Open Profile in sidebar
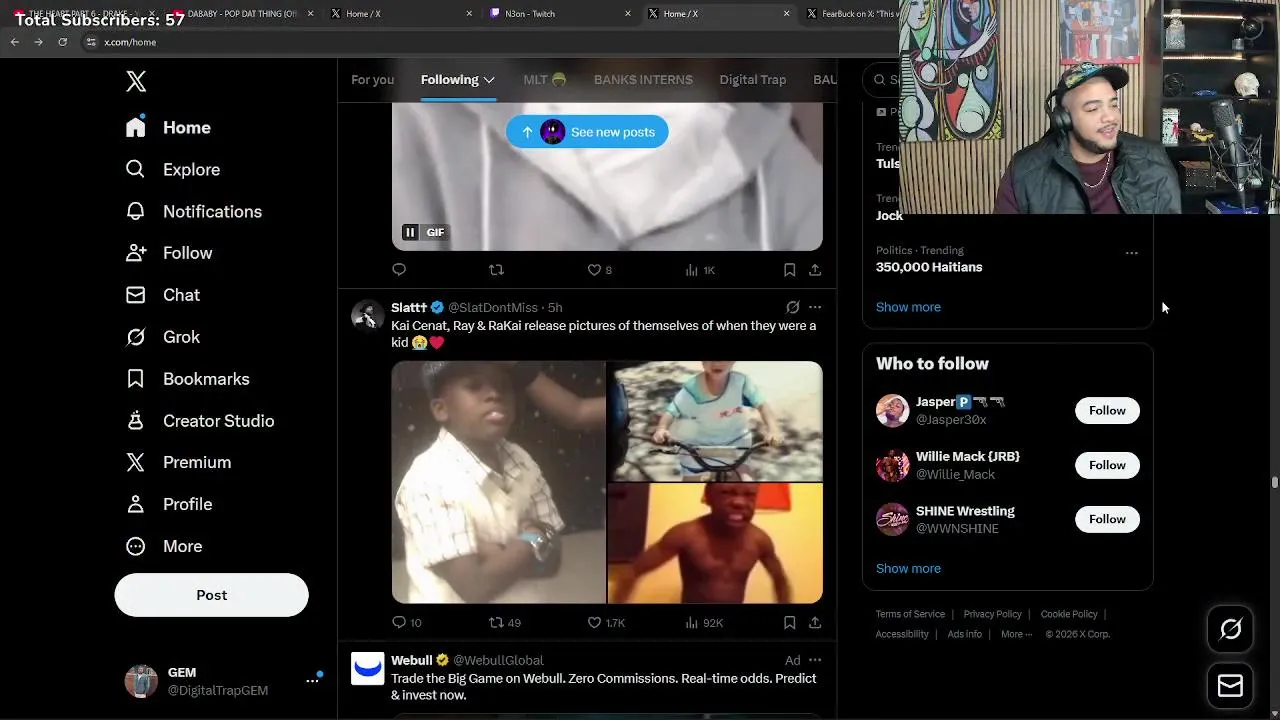 click(168, 504)
